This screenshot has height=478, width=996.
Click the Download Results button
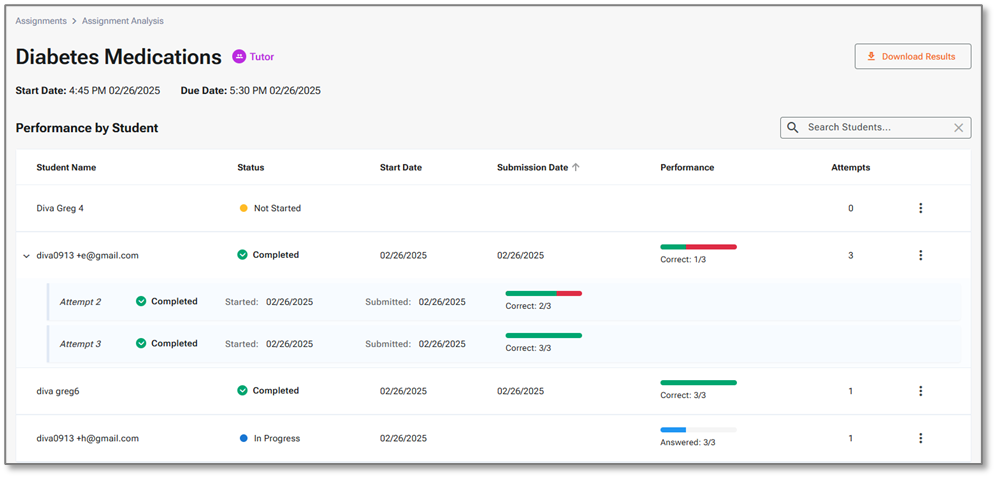(x=912, y=57)
